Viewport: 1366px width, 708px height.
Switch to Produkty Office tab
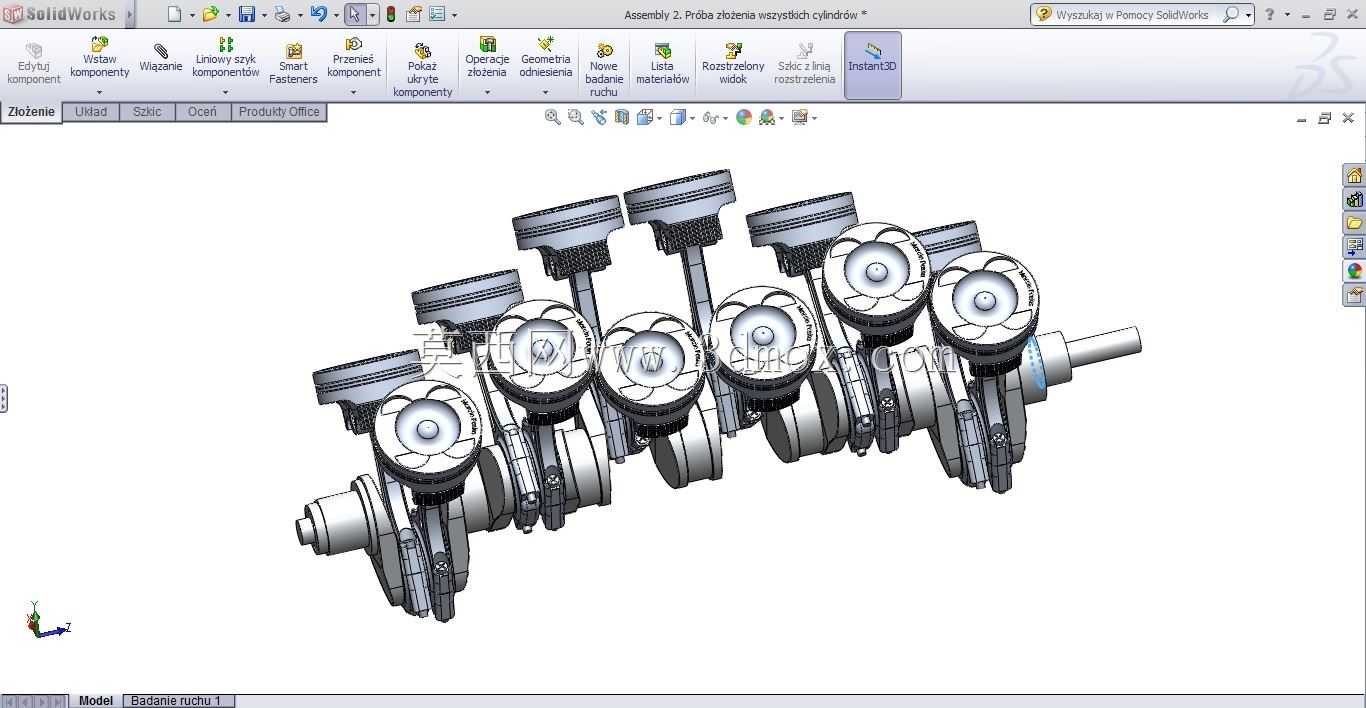[x=279, y=112]
